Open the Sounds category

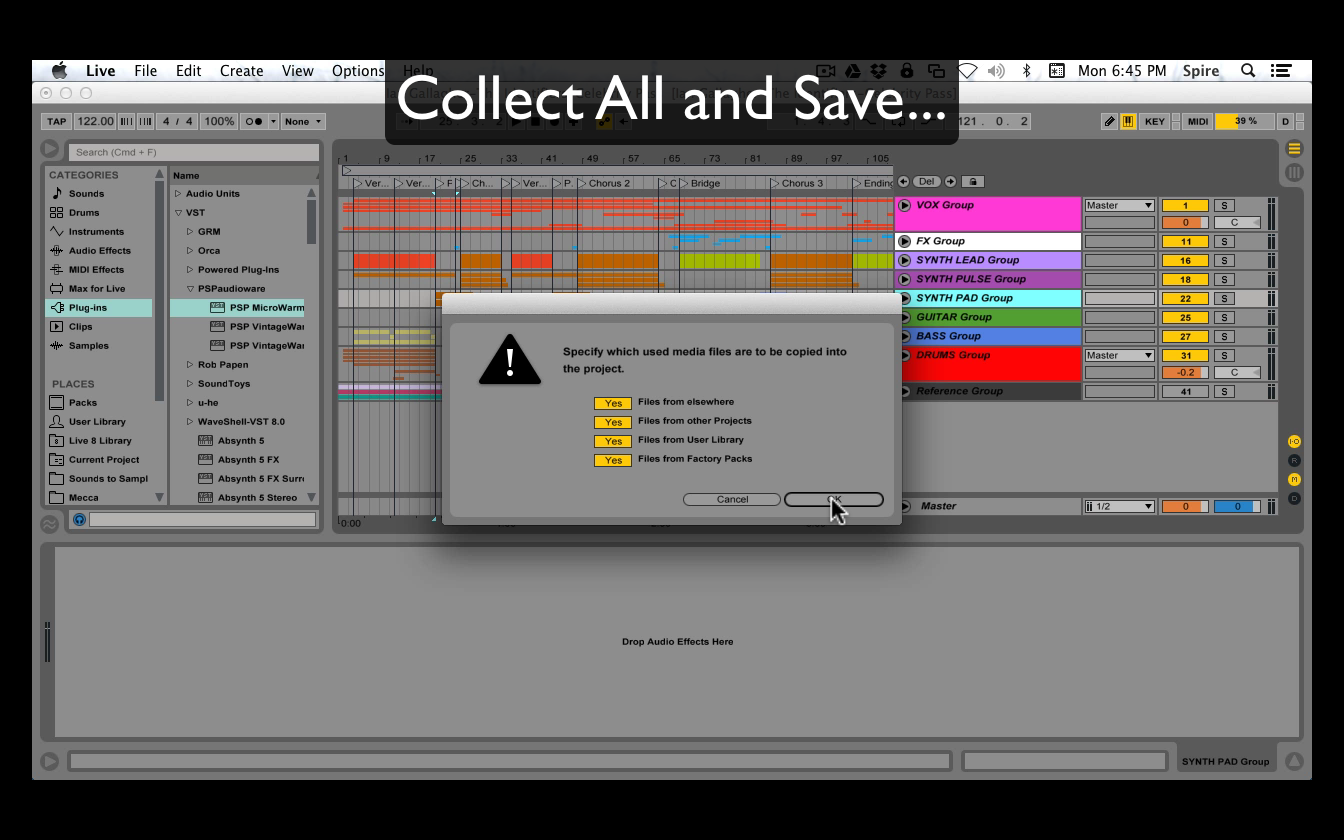(x=86, y=194)
